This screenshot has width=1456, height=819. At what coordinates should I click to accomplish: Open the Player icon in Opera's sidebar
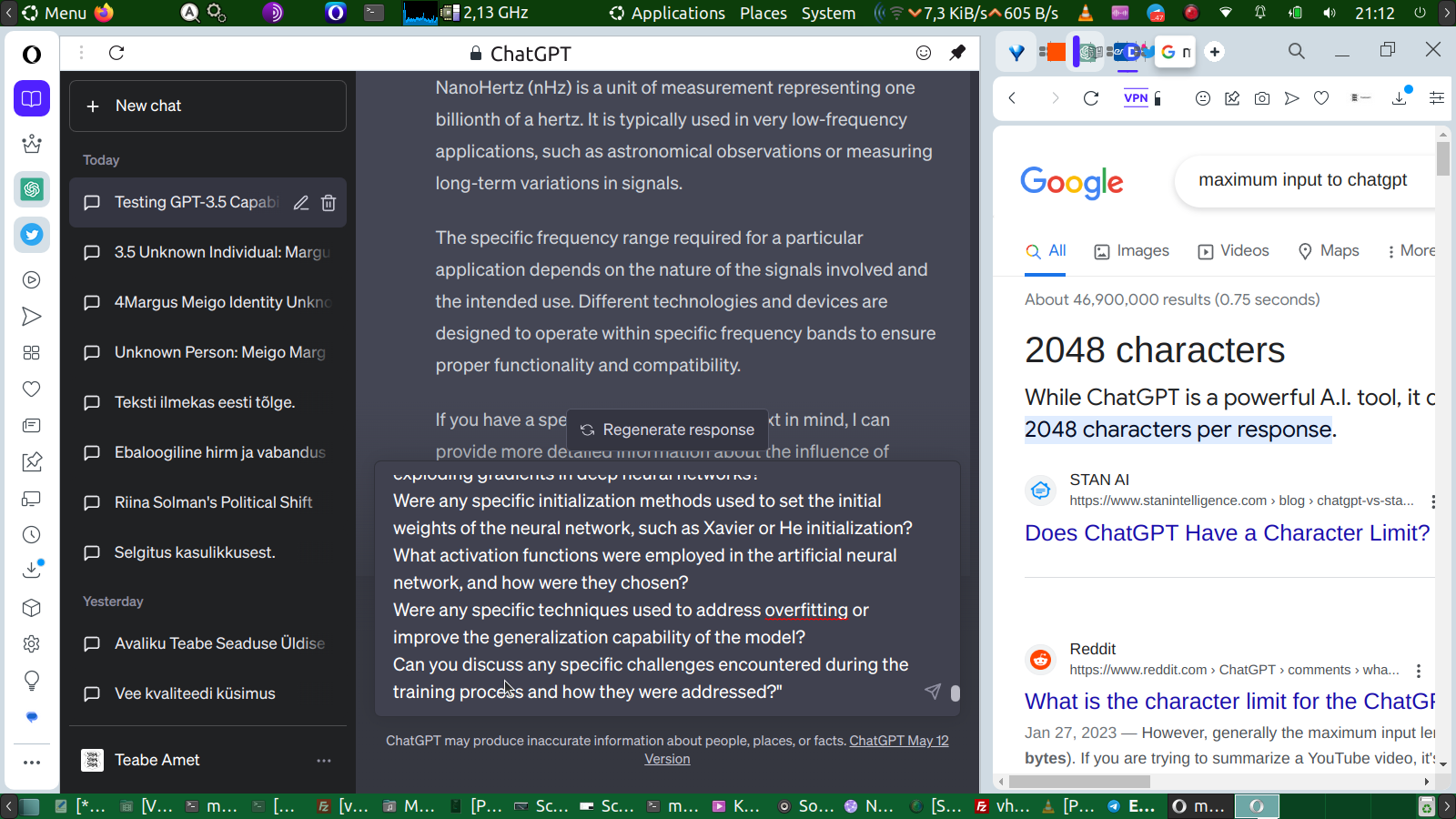click(32, 280)
